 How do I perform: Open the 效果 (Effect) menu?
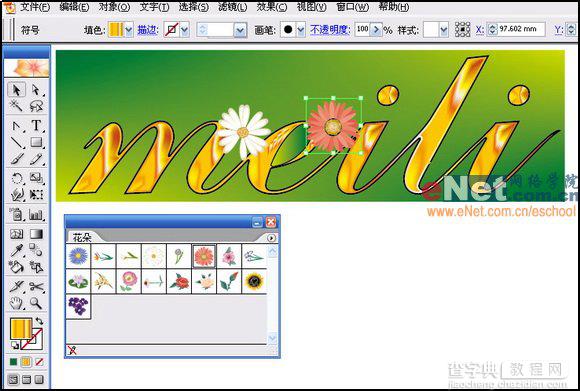pyautogui.click(x=272, y=7)
